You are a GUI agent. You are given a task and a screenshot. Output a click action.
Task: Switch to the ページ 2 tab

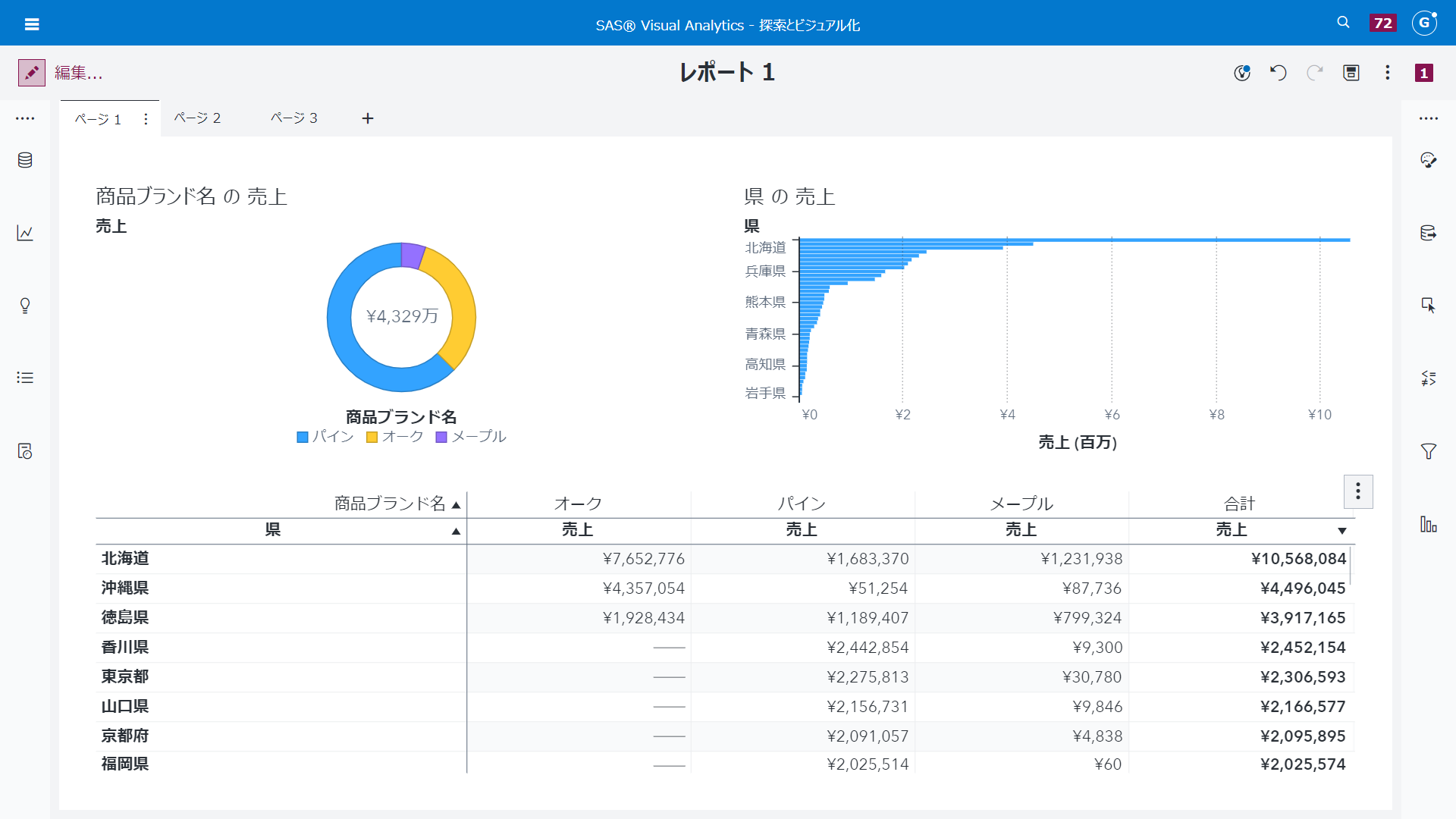(197, 118)
